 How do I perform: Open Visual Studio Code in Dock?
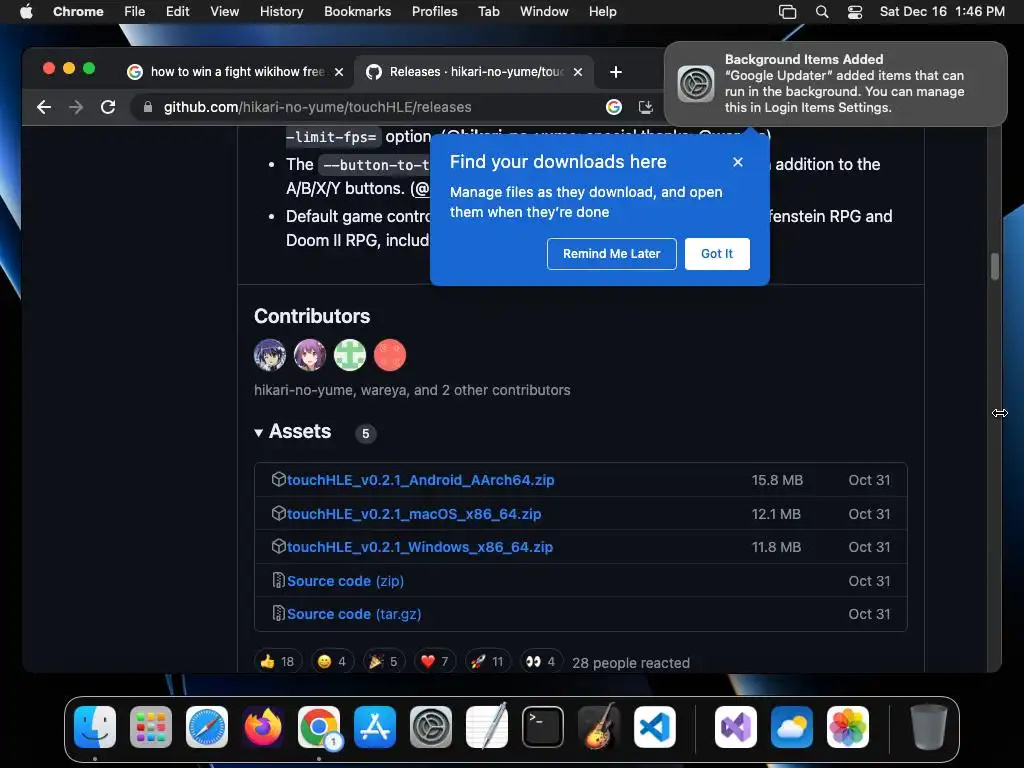coord(654,727)
